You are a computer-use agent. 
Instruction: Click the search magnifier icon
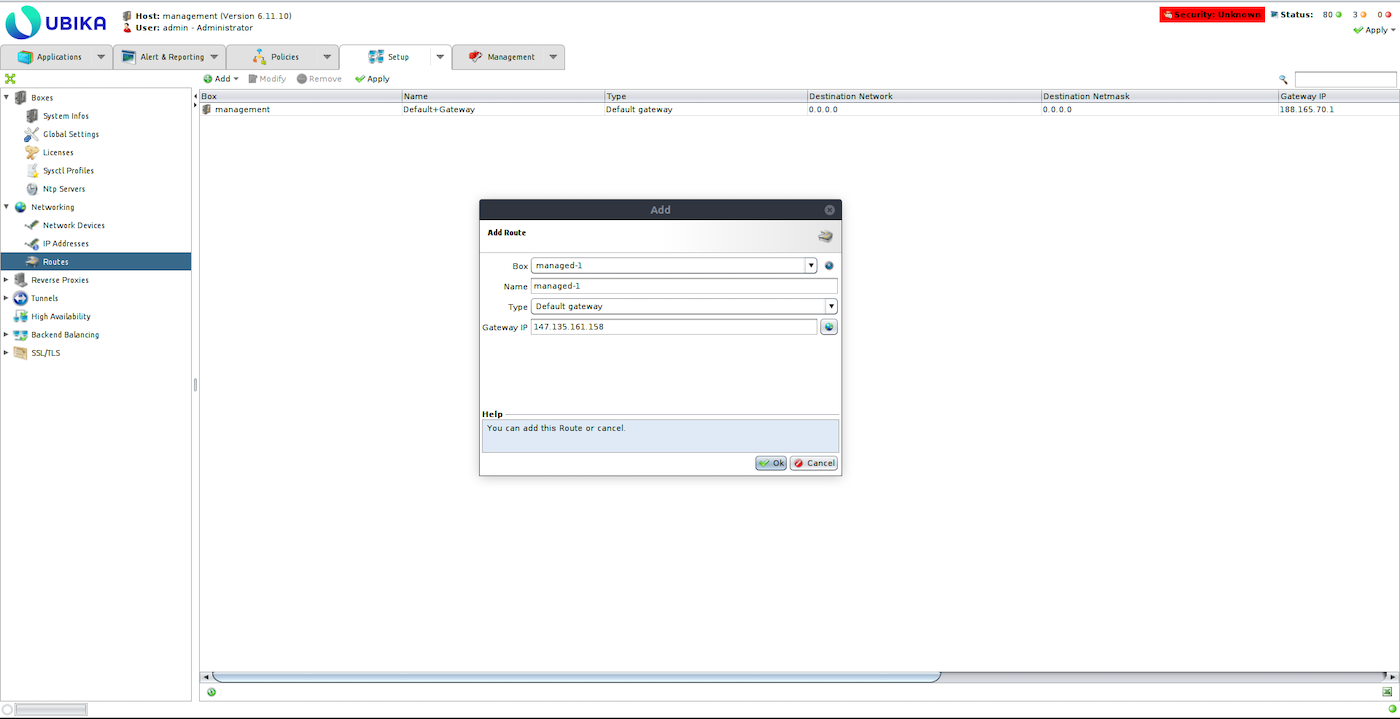click(1283, 79)
